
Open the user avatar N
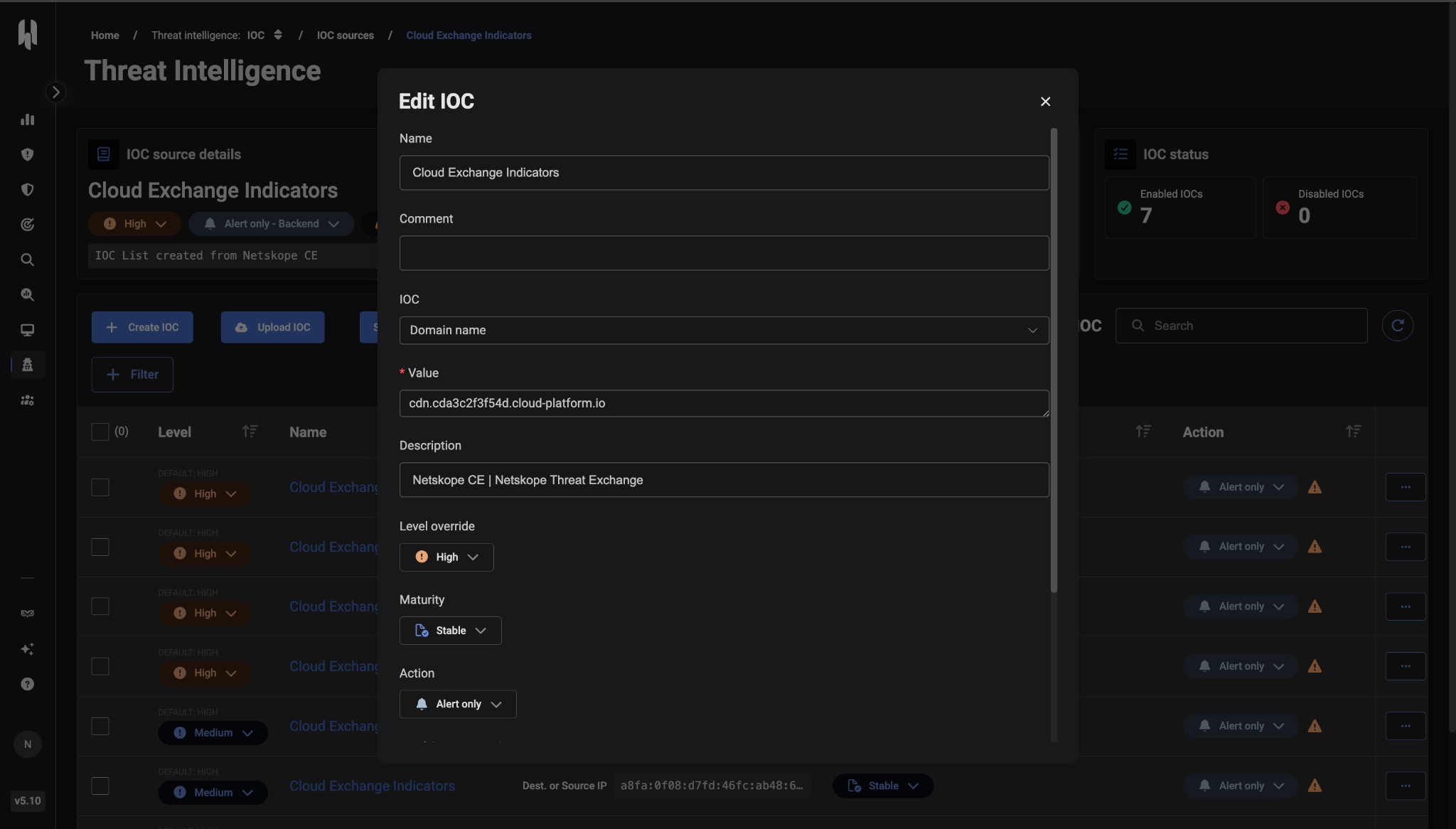(28, 744)
